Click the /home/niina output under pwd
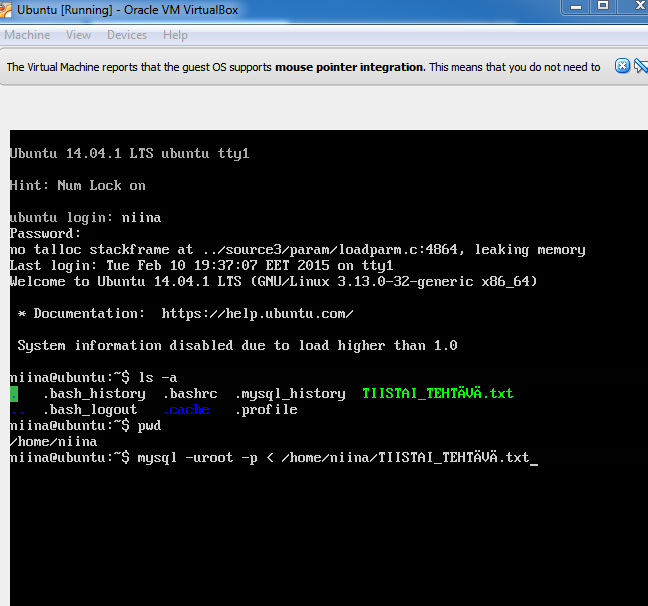This screenshot has width=648, height=606. [53, 441]
